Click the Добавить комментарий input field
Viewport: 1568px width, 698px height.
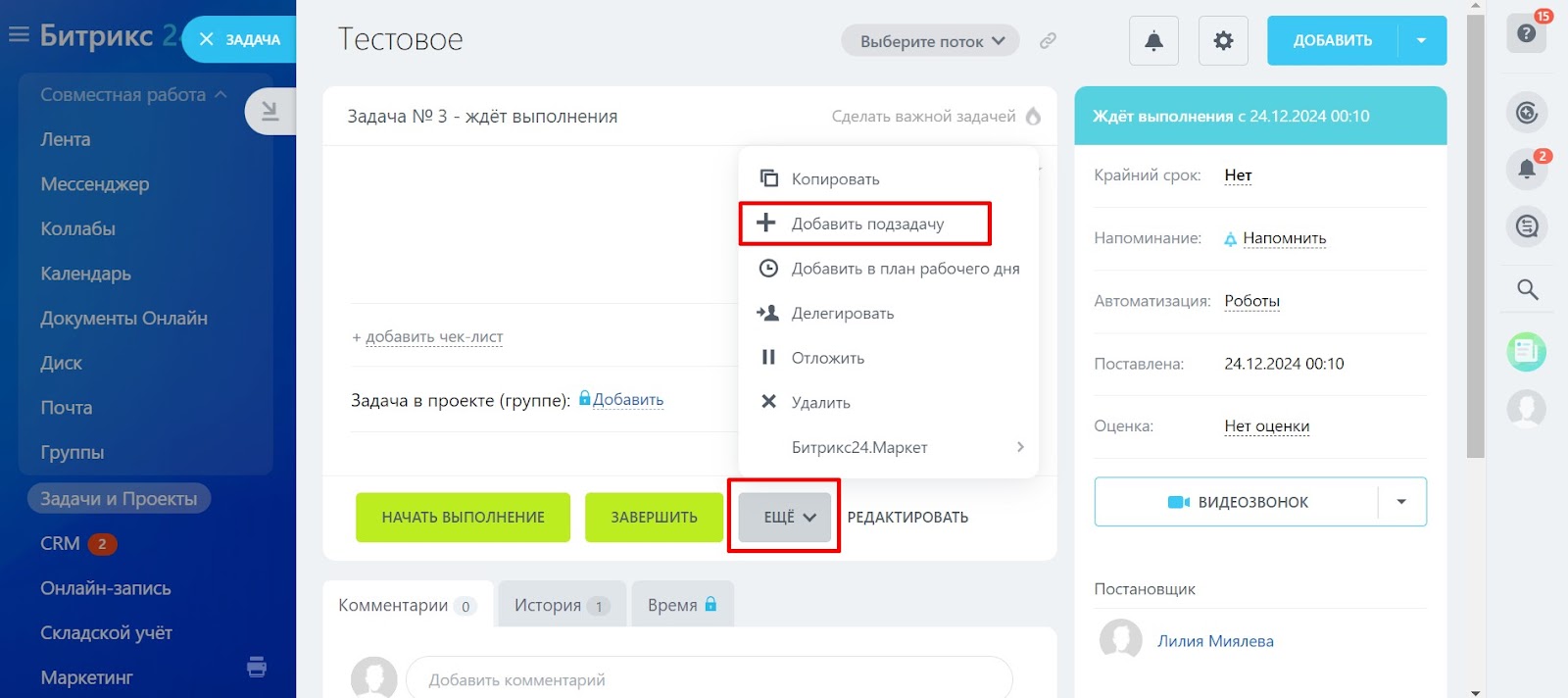click(709, 679)
